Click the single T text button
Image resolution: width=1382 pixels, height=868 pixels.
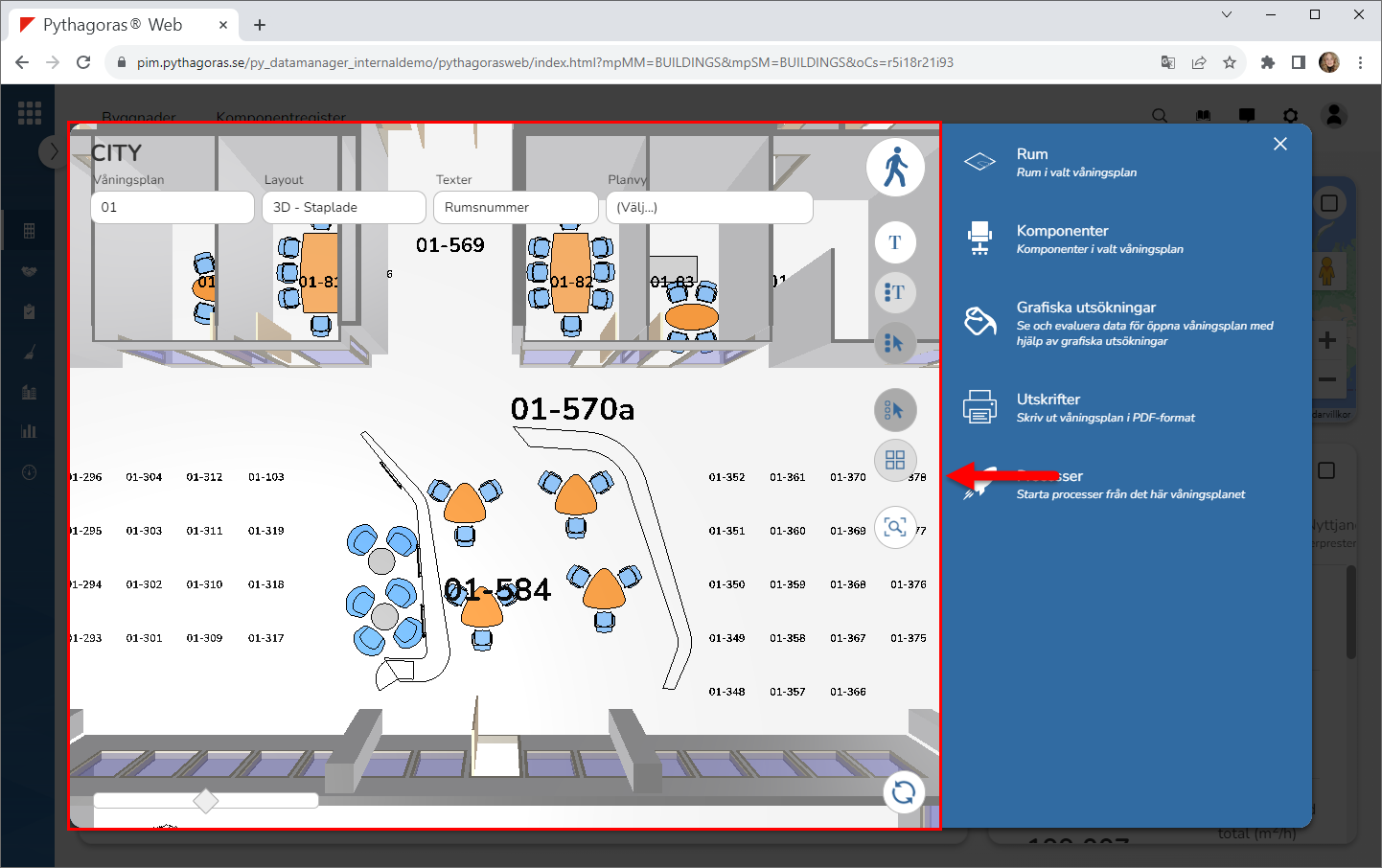pos(895,242)
